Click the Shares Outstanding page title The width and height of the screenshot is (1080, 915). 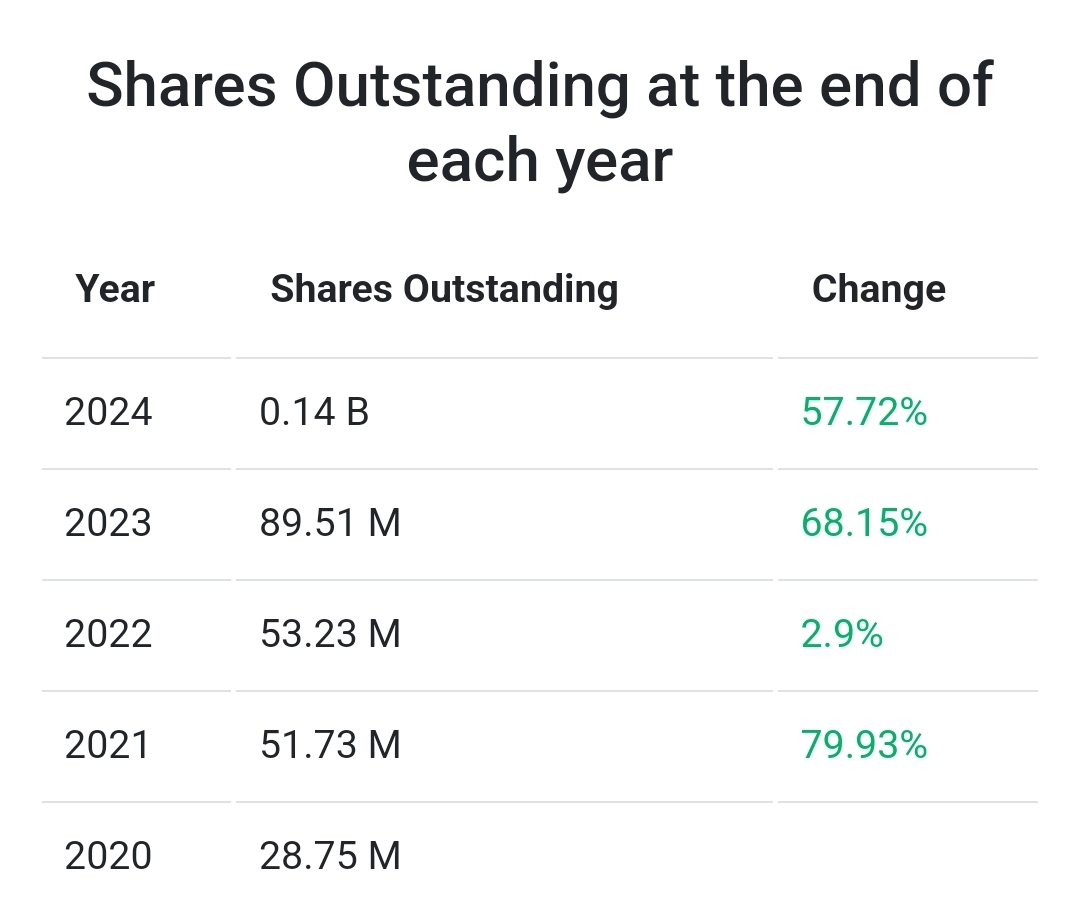pos(540,85)
